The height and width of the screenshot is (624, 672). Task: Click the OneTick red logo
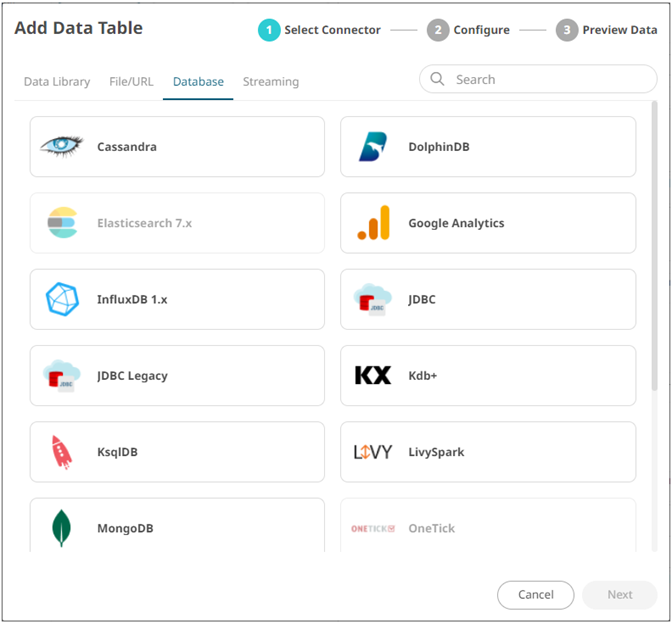373,528
